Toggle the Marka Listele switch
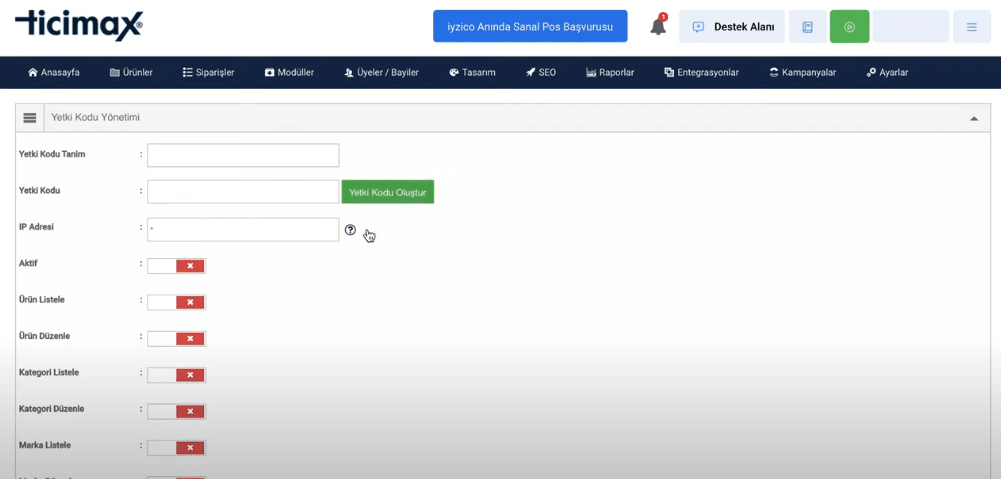Image resolution: width=1001 pixels, height=479 pixels. [177, 448]
